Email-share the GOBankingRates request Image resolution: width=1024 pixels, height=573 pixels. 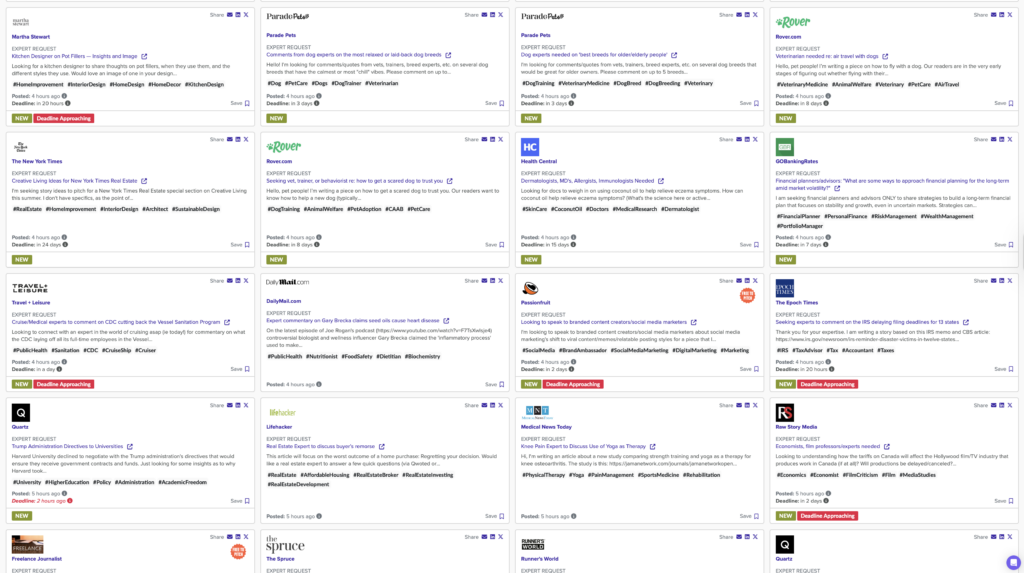click(994, 140)
